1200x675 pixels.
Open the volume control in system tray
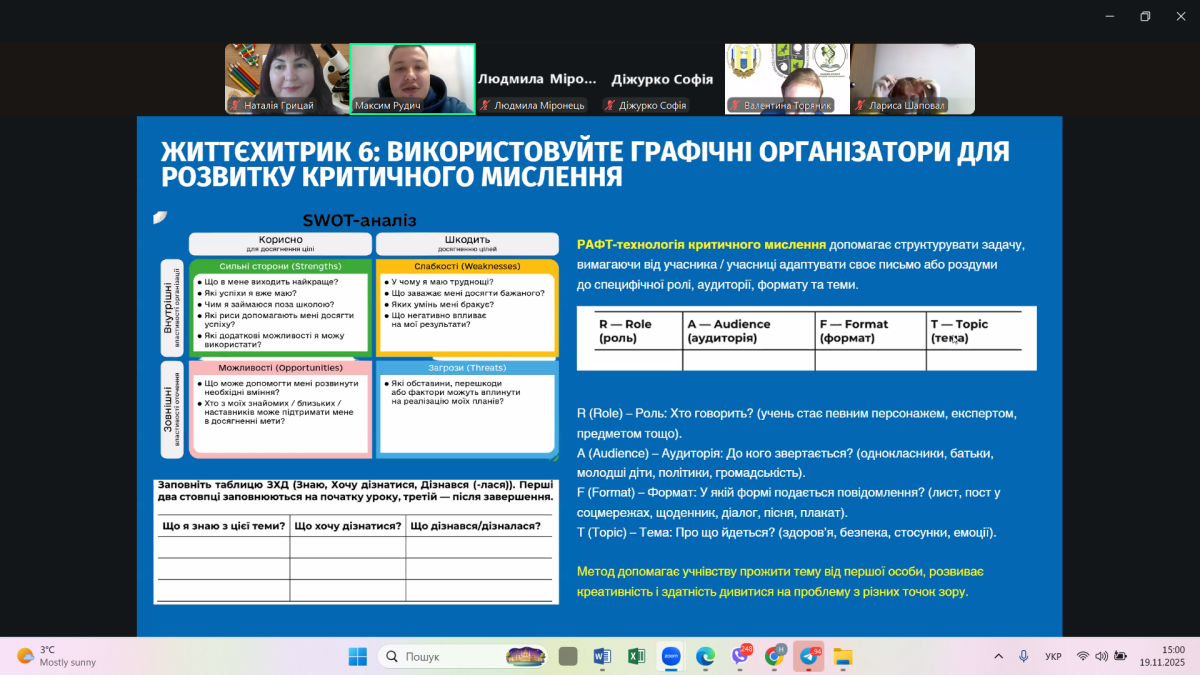[1101, 656]
